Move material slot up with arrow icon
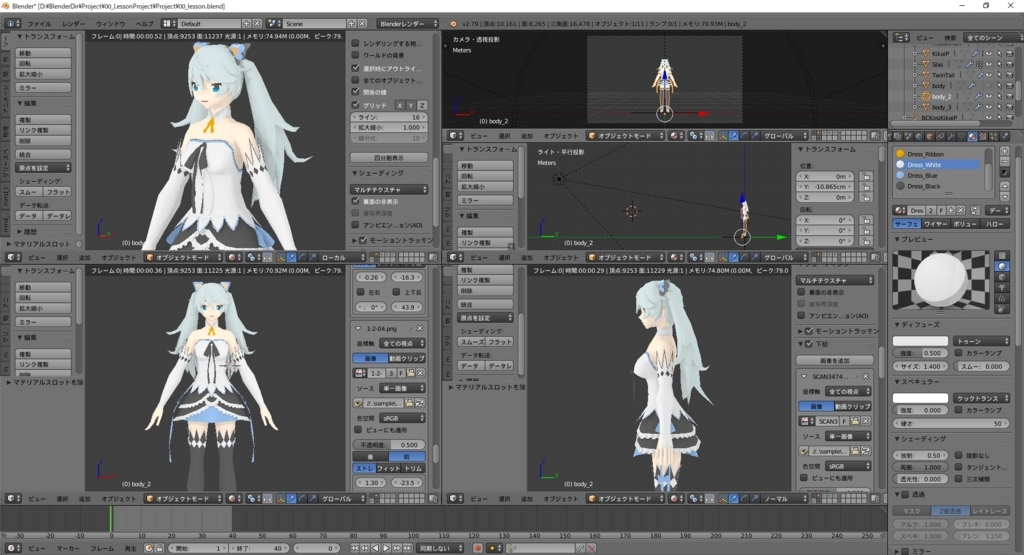The image size is (1024, 555). [1004, 186]
